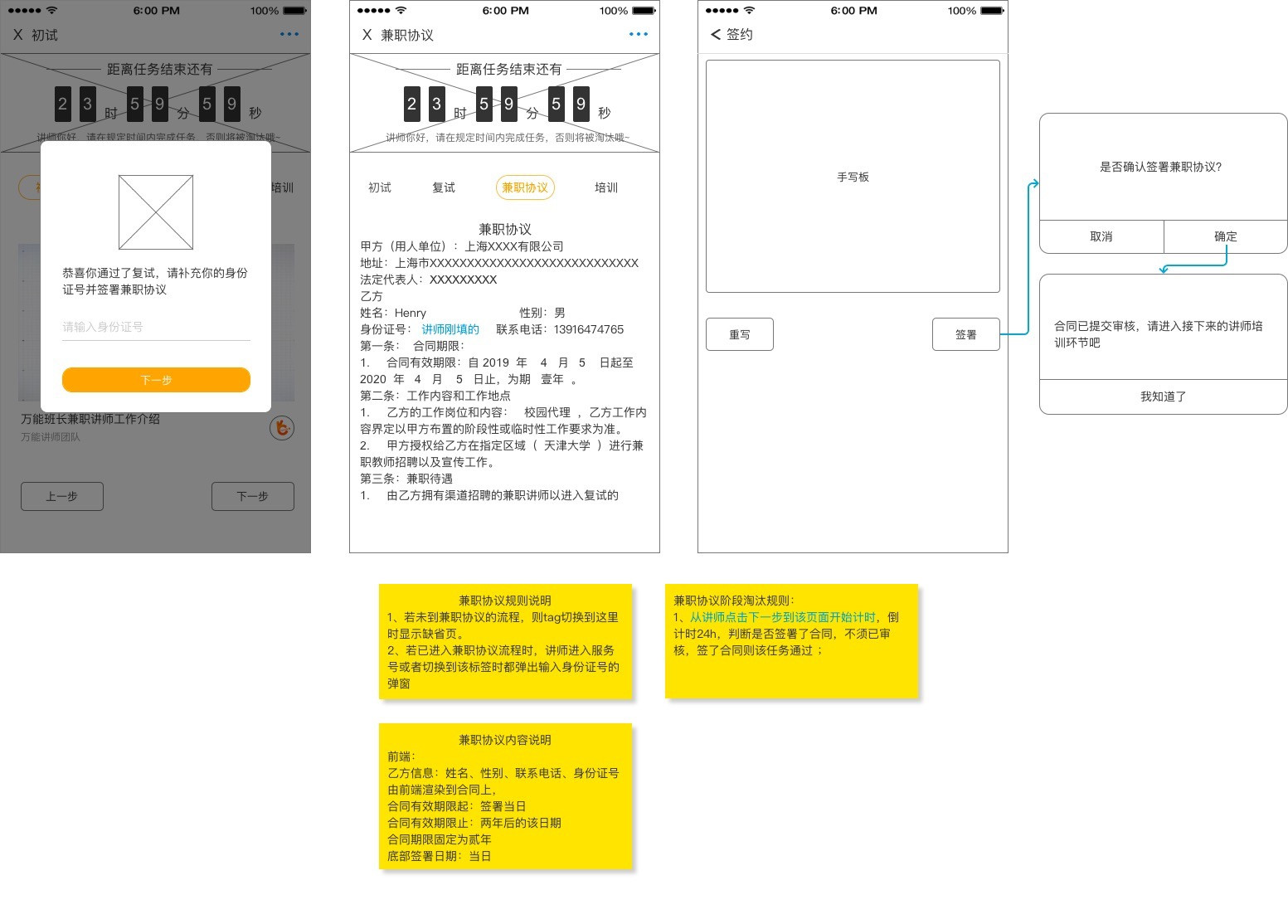1288x924 pixels.
Task: Click the grey 下一步 button behind the popup
Action: 253,496
